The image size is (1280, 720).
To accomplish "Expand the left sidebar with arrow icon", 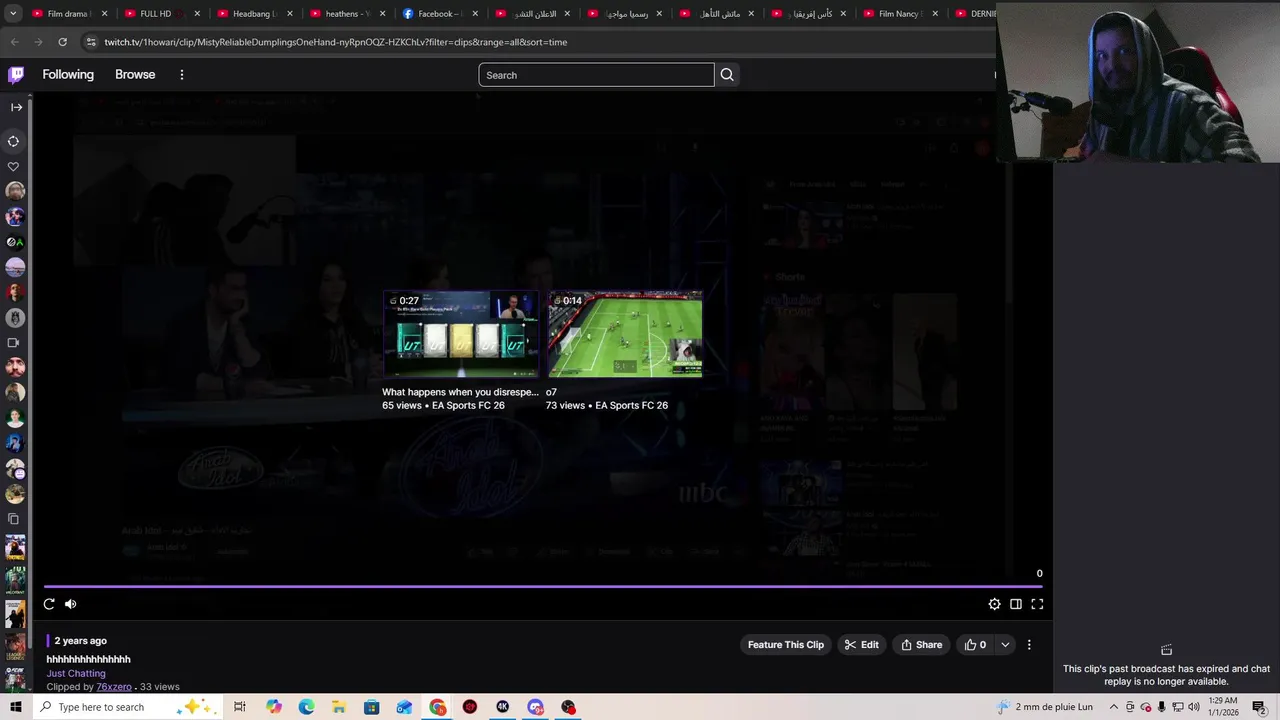I will [x=16, y=107].
